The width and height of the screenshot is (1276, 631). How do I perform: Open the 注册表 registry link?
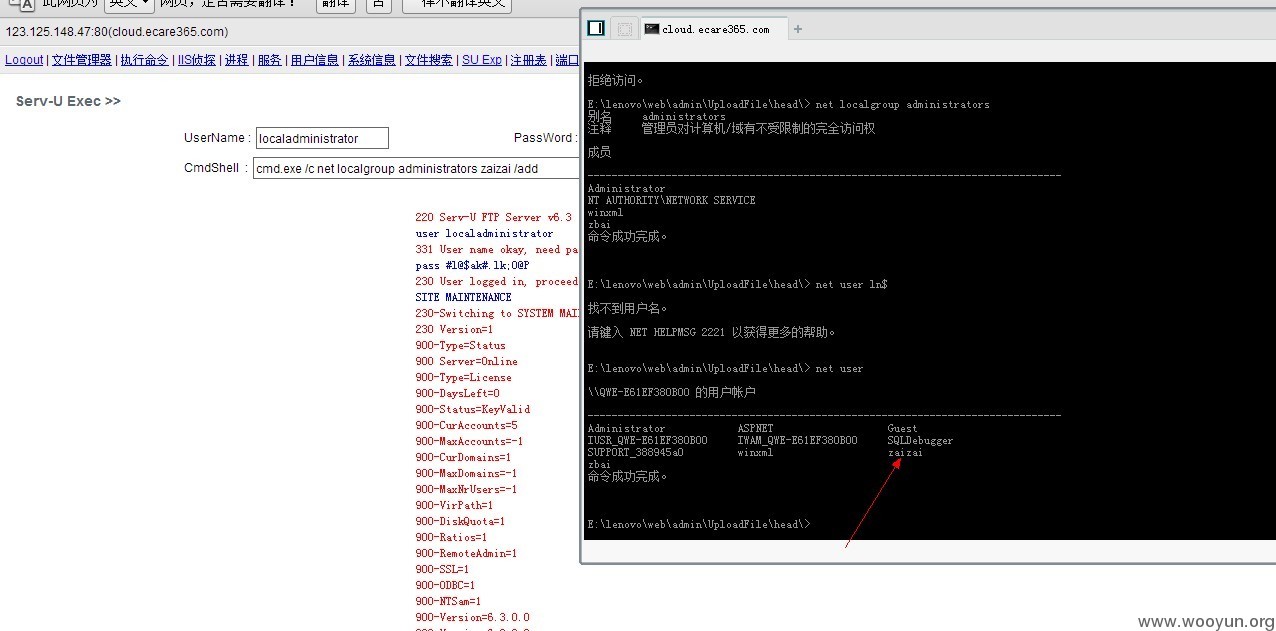[529, 60]
